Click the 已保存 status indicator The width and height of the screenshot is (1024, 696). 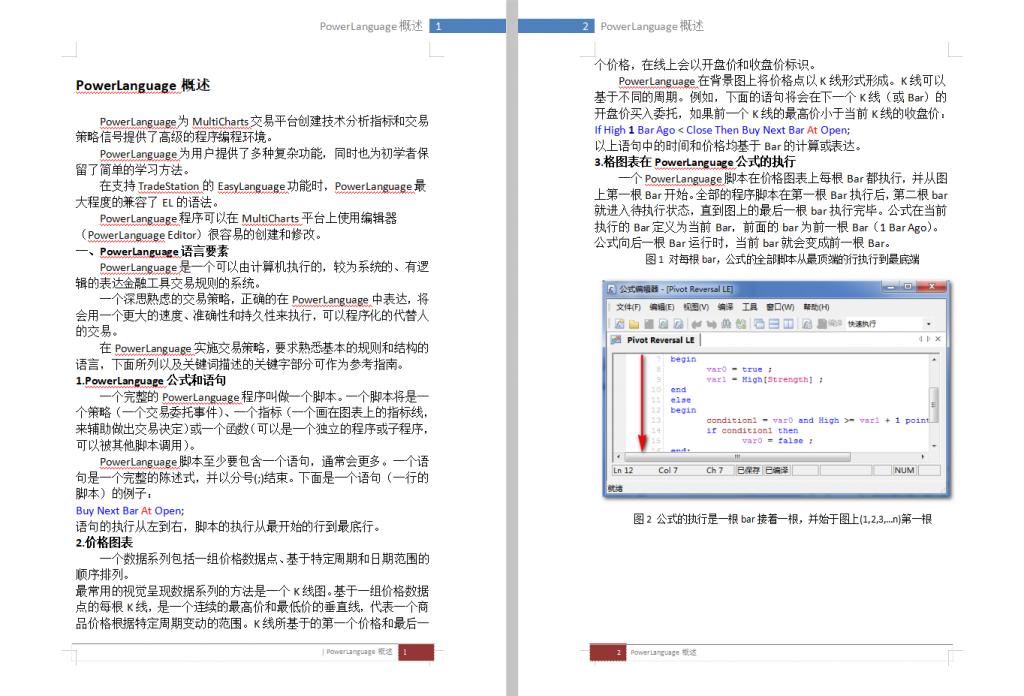click(x=749, y=470)
